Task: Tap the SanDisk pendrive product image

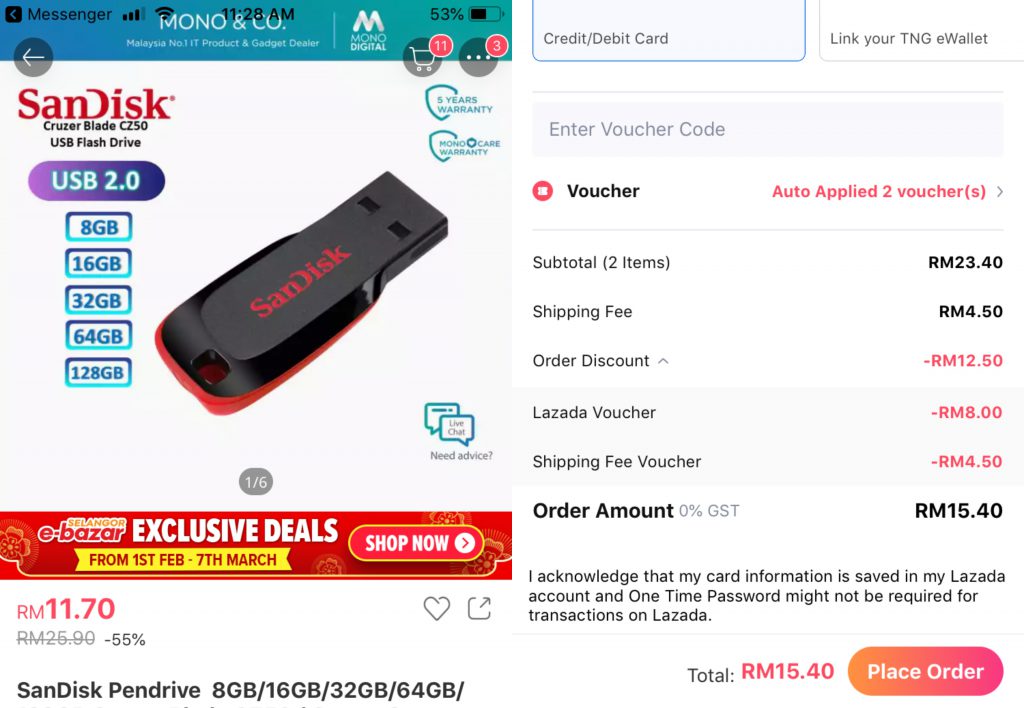Action: click(300, 294)
